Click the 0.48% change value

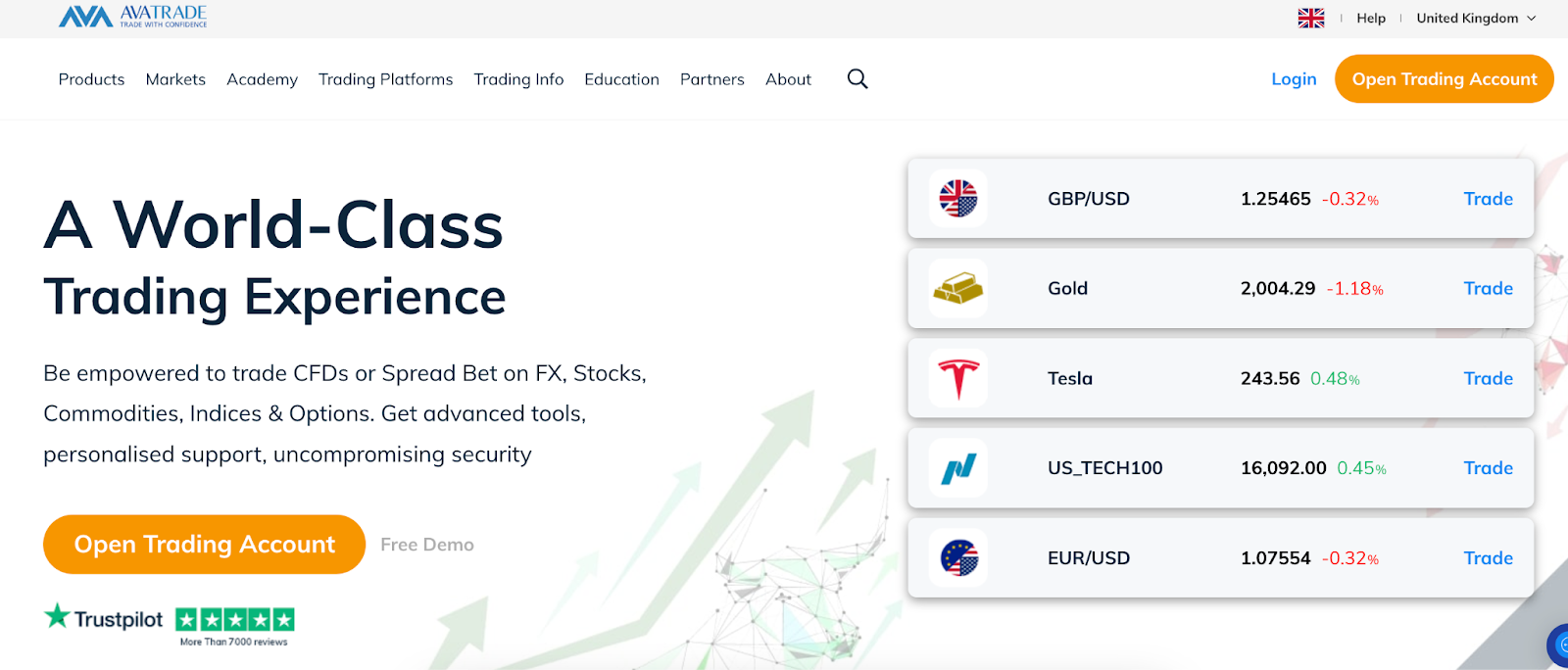1335,379
